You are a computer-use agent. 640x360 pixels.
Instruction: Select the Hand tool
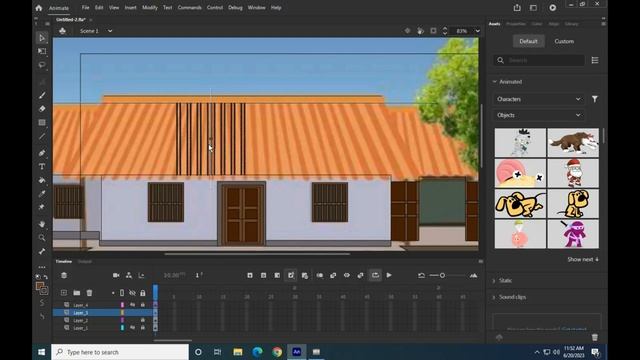coord(42,224)
